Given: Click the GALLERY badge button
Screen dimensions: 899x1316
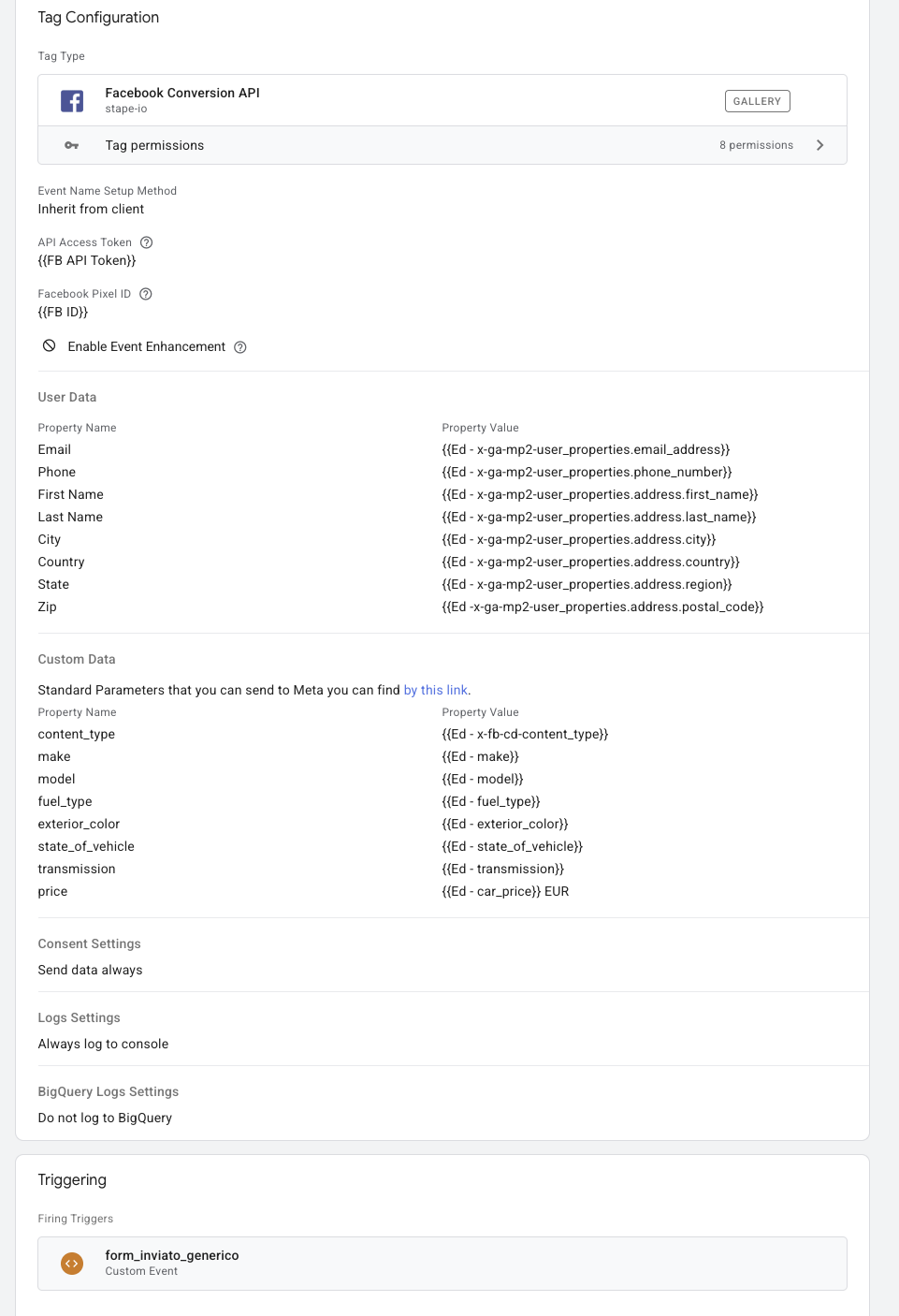Looking at the screenshot, I should coord(757,101).
